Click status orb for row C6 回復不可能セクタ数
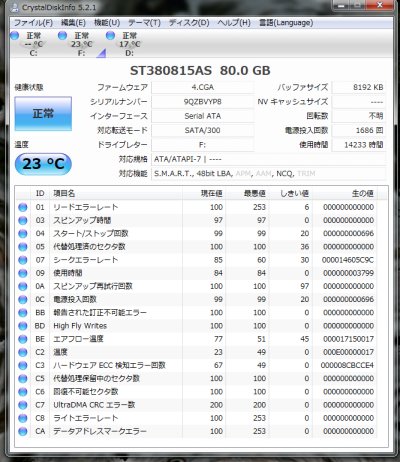The height and width of the screenshot is (462, 400). (23, 392)
